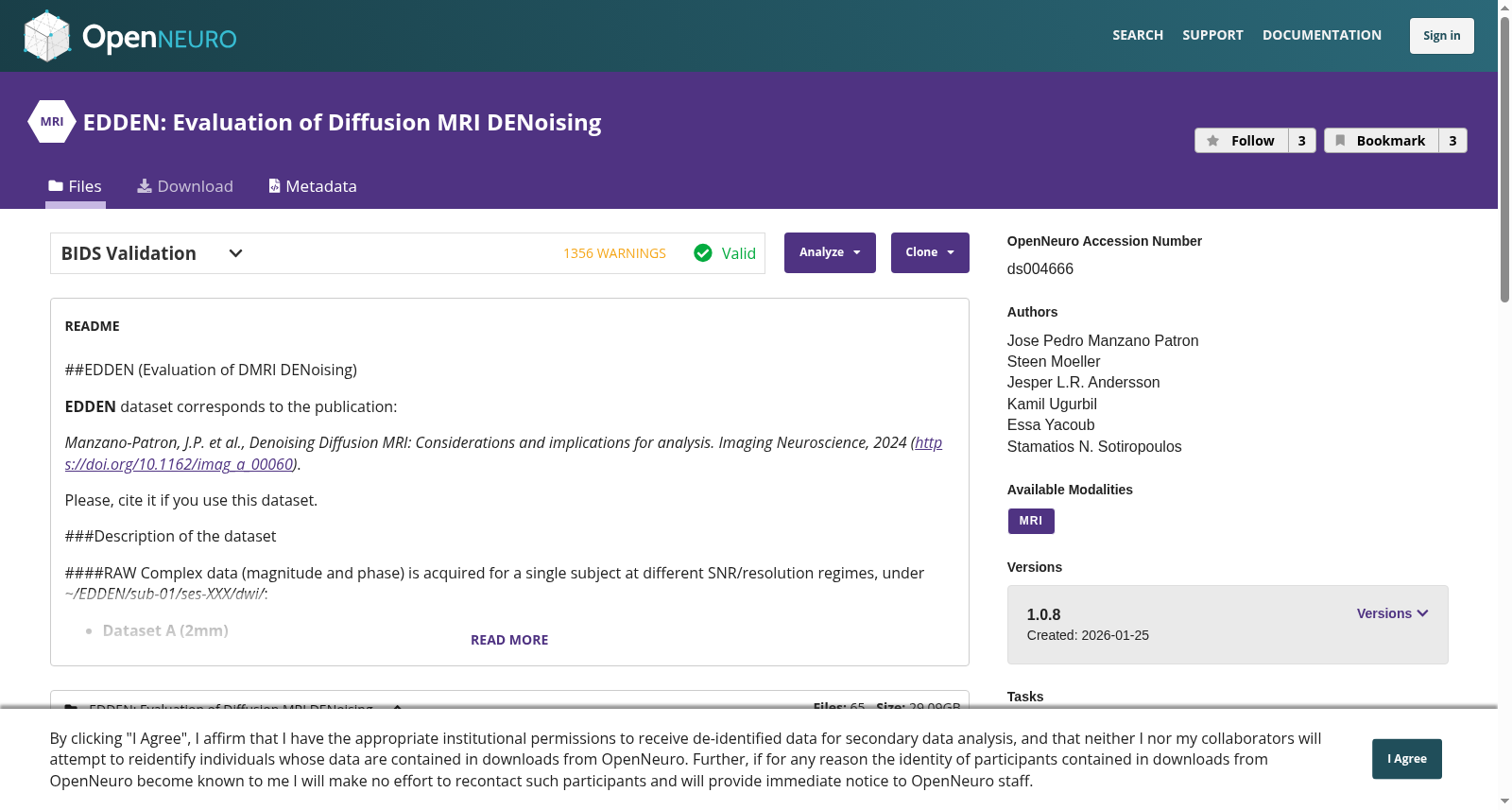Expand the BIDS Validation chevron

point(236,253)
